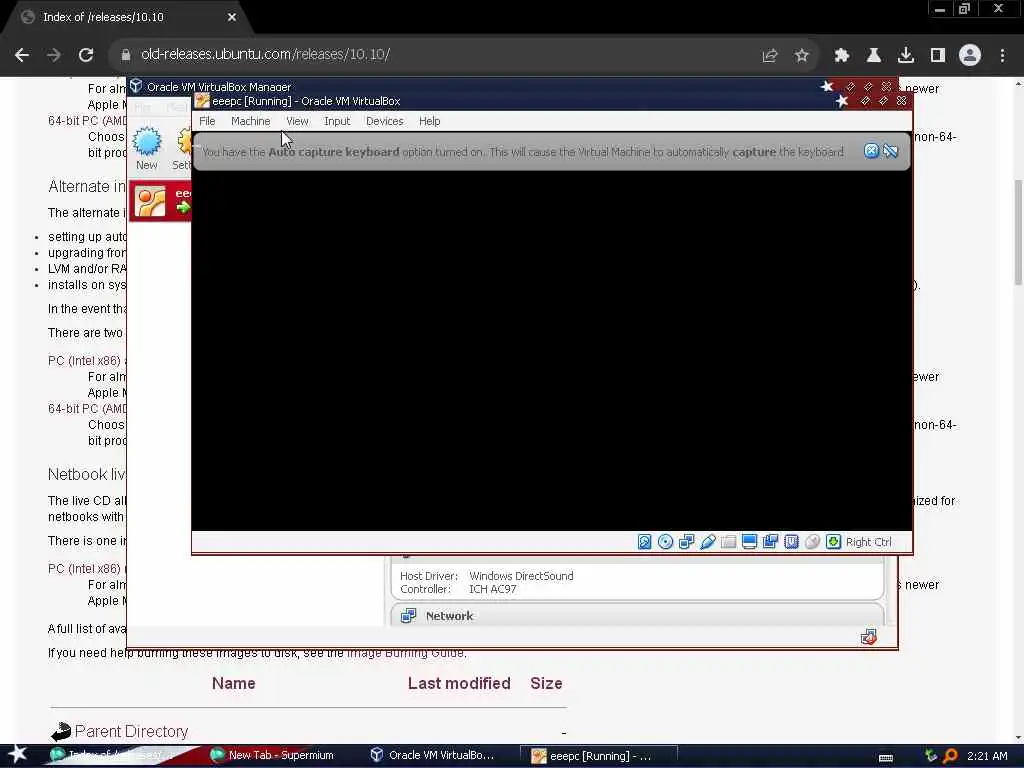Click the recording icon in VM status bar
Viewport: 1024px width, 768px height.
(771, 541)
